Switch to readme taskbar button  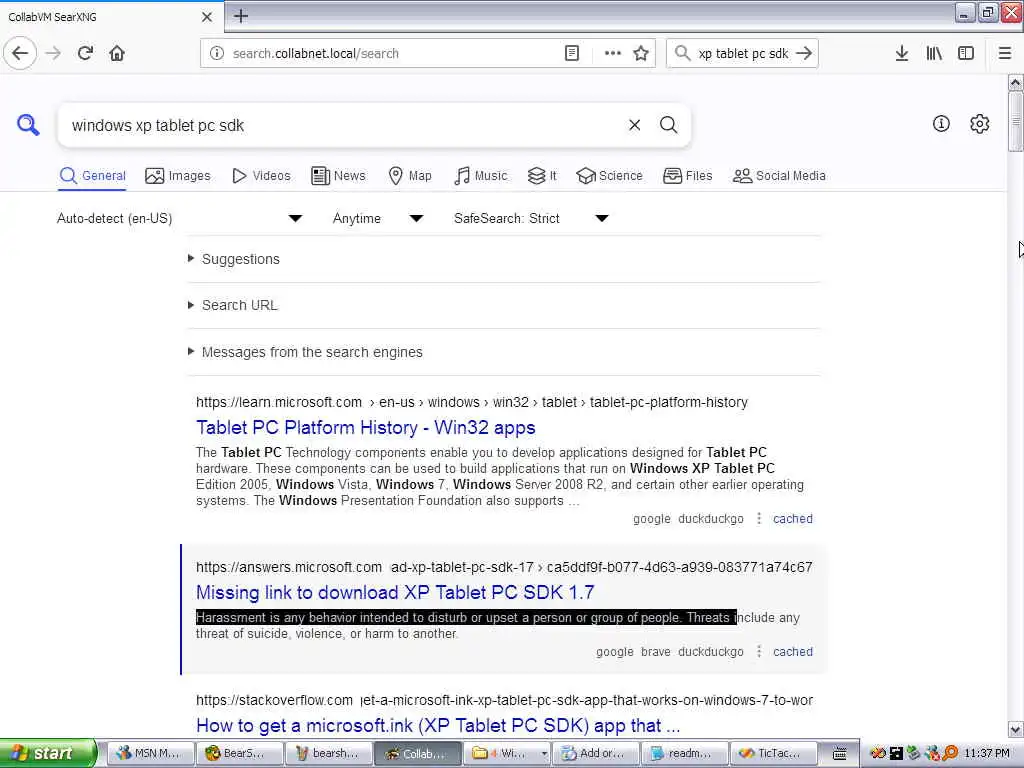click(x=685, y=753)
